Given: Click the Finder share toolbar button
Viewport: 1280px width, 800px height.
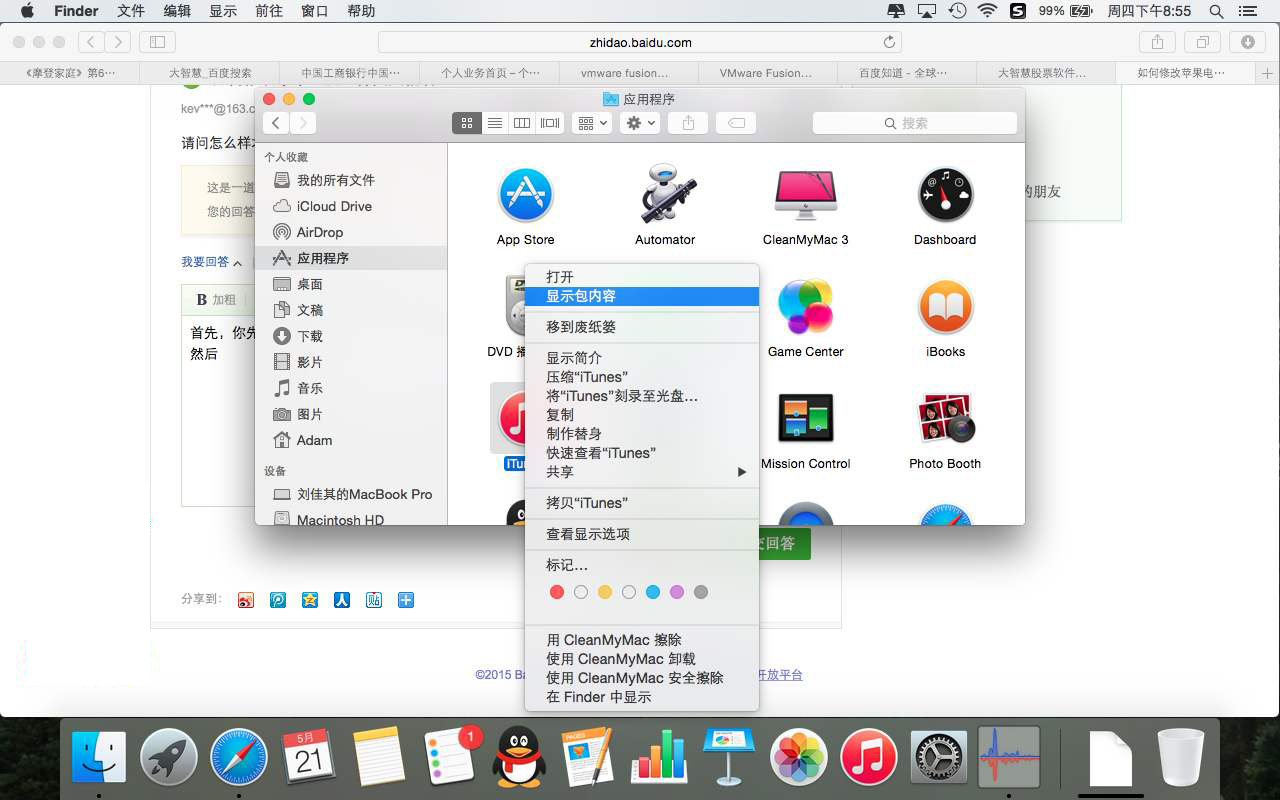Looking at the screenshot, I should tap(688, 123).
